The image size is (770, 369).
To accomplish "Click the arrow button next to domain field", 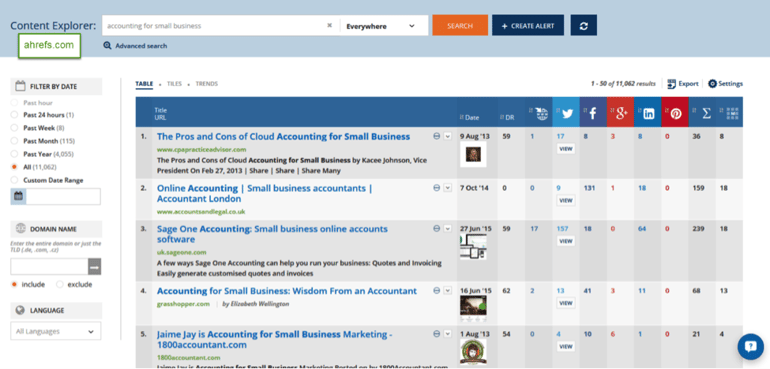I will (94, 267).
